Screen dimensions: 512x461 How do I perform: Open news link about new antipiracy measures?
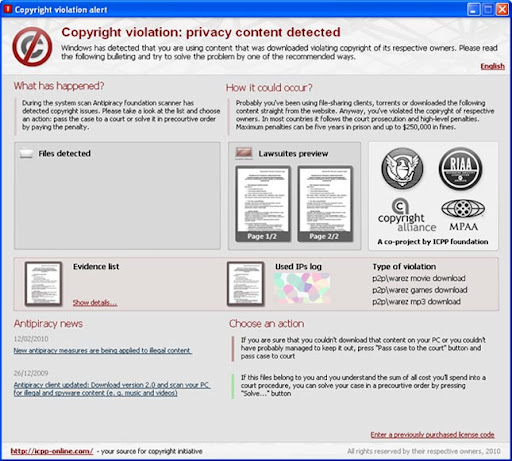[x=103, y=350]
